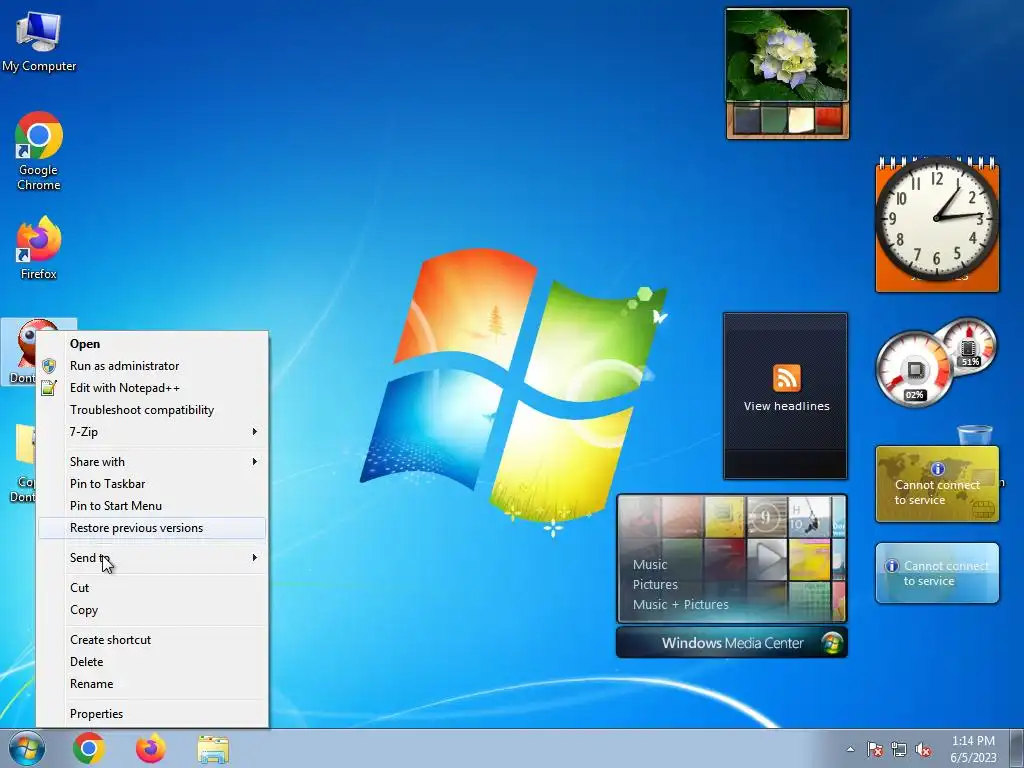This screenshot has height=768, width=1024.
Task: Click the Windows Start orb
Action: [27, 748]
